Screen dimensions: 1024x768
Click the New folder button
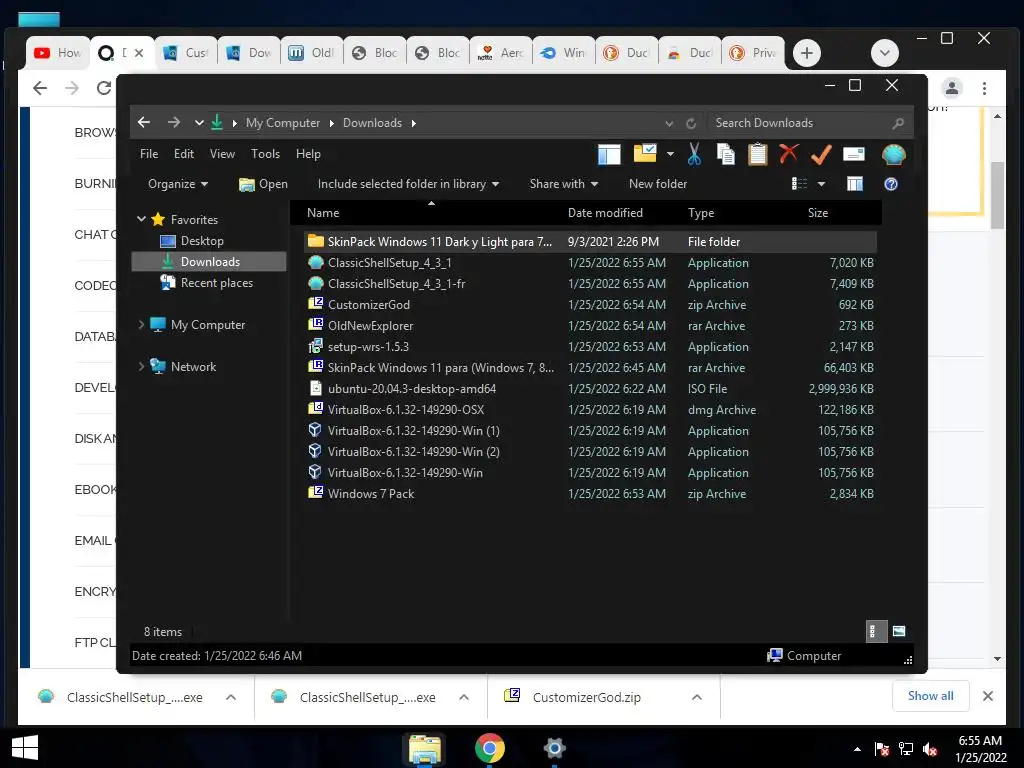(x=658, y=184)
